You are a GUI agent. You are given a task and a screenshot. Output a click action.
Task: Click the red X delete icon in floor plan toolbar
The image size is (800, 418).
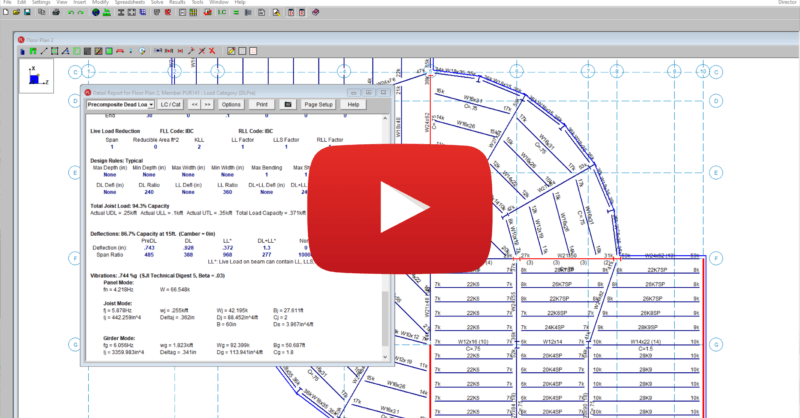point(213,50)
